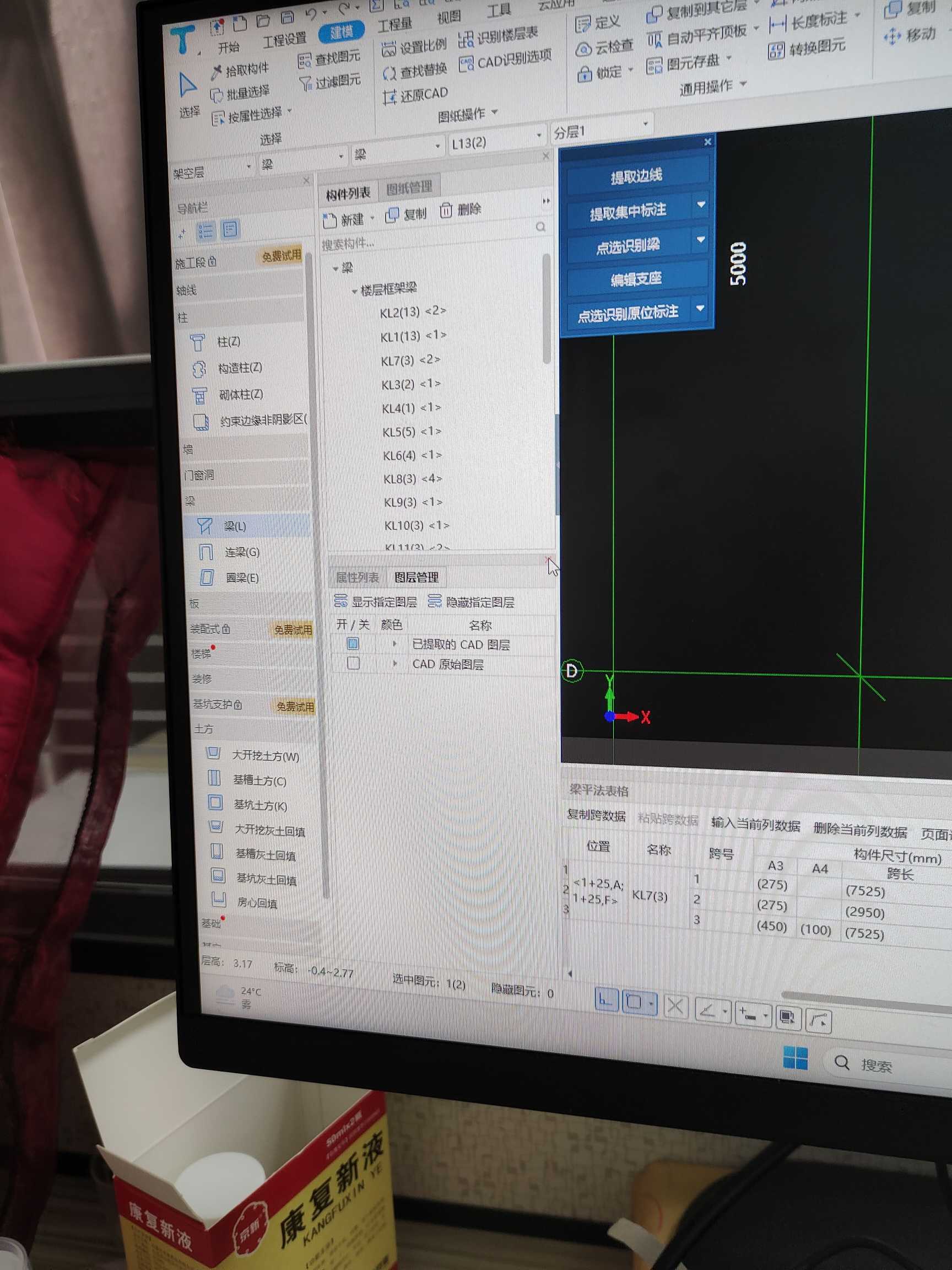The height and width of the screenshot is (1270, 952).
Task: Open the 图纸操作 group dropdown
Action: click(x=468, y=114)
